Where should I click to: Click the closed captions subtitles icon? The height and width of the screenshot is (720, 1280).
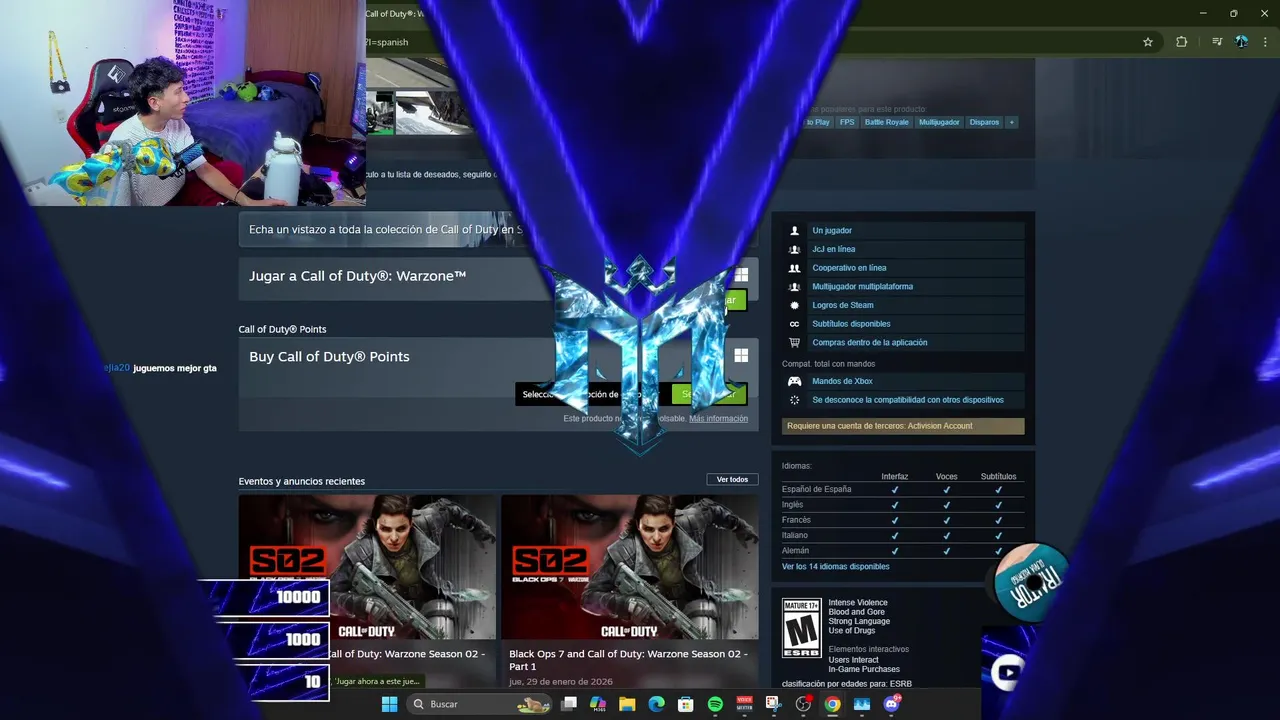[x=794, y=324]
